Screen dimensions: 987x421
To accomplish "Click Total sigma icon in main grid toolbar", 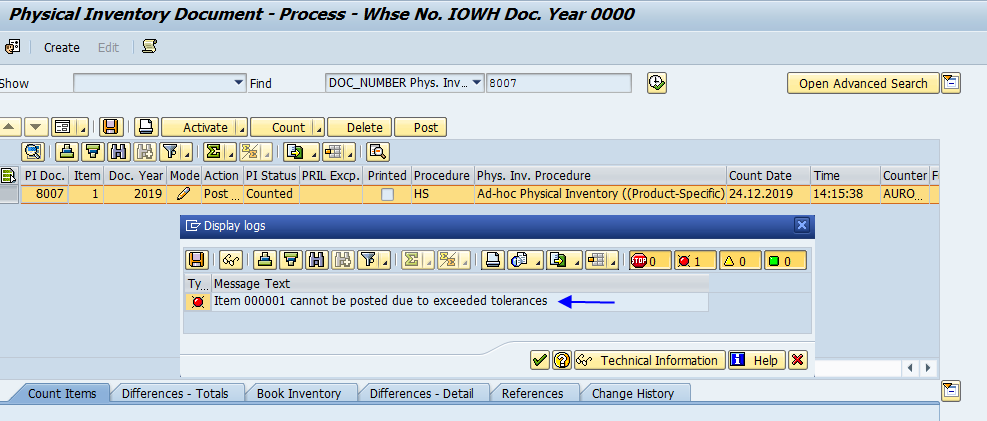I will (212, 151).
